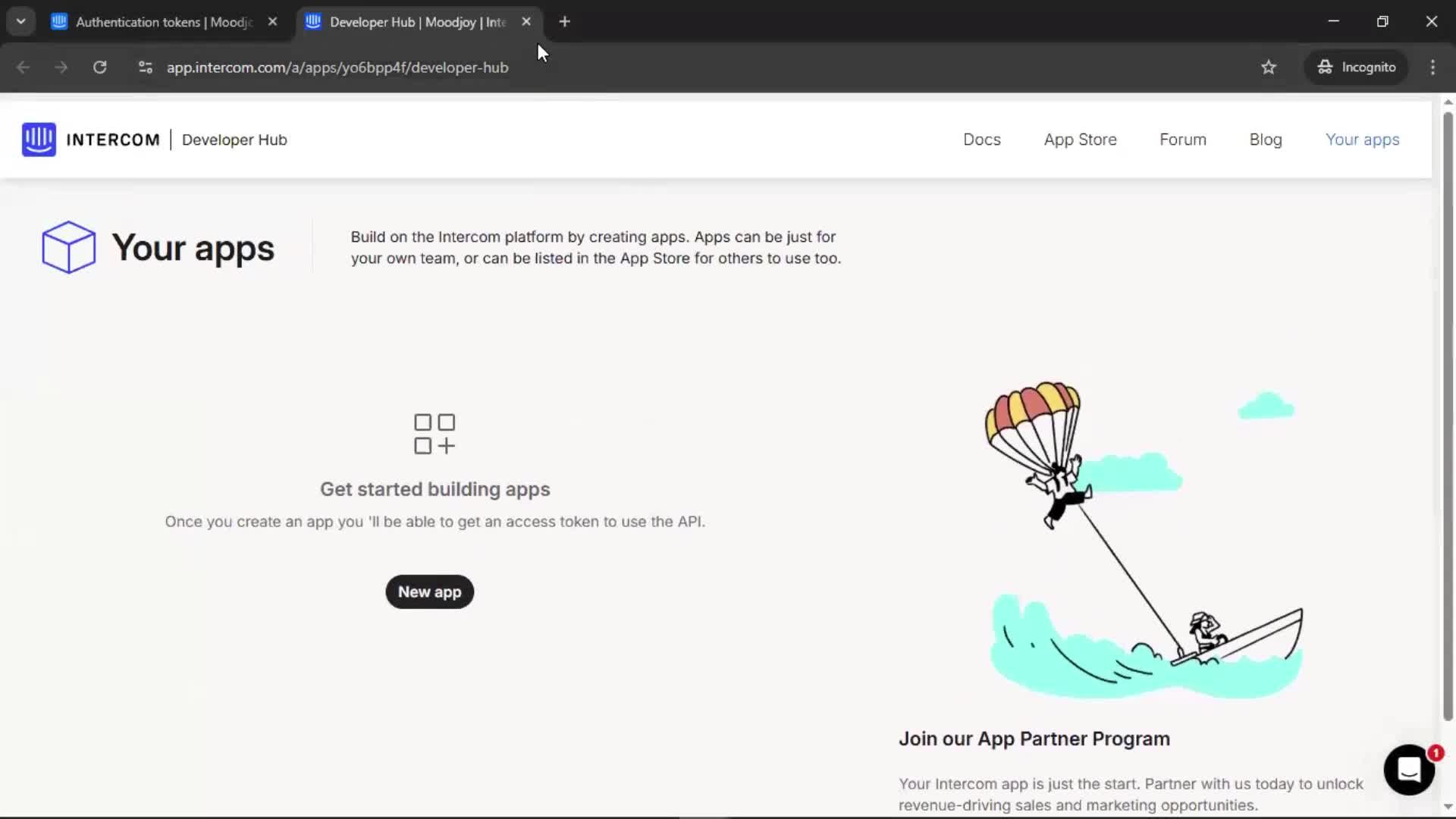Click the scrollbar up arrow
This screenshot has height=819, width=1456.
1448,102
